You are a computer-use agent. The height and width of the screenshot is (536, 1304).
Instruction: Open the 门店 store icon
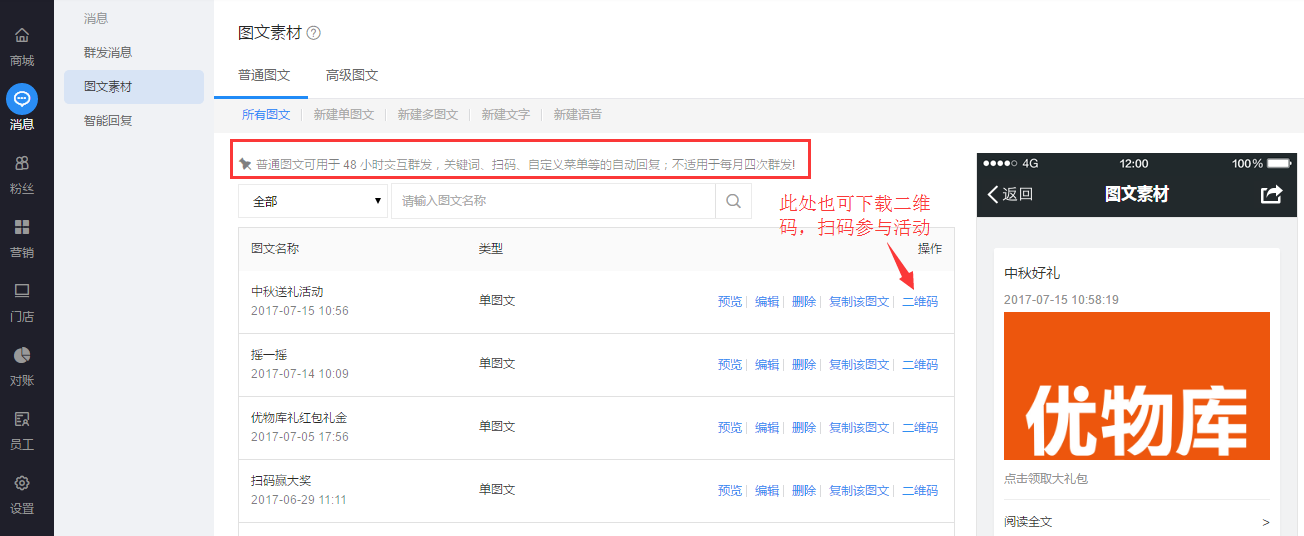(x=22, y=291)
